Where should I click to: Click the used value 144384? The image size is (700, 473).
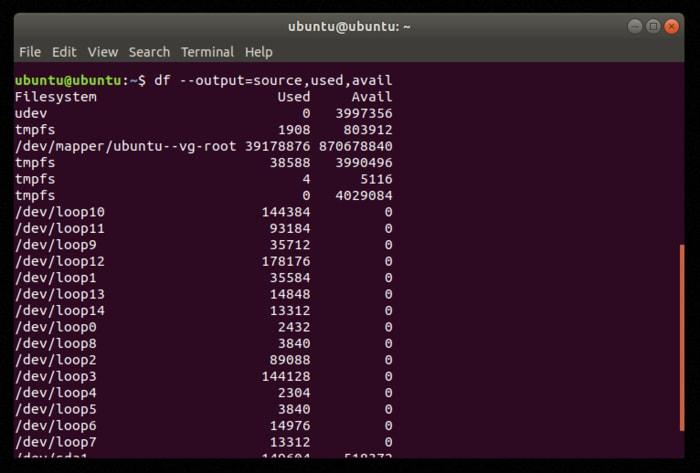pyautogui.click(x=286, y=212)
